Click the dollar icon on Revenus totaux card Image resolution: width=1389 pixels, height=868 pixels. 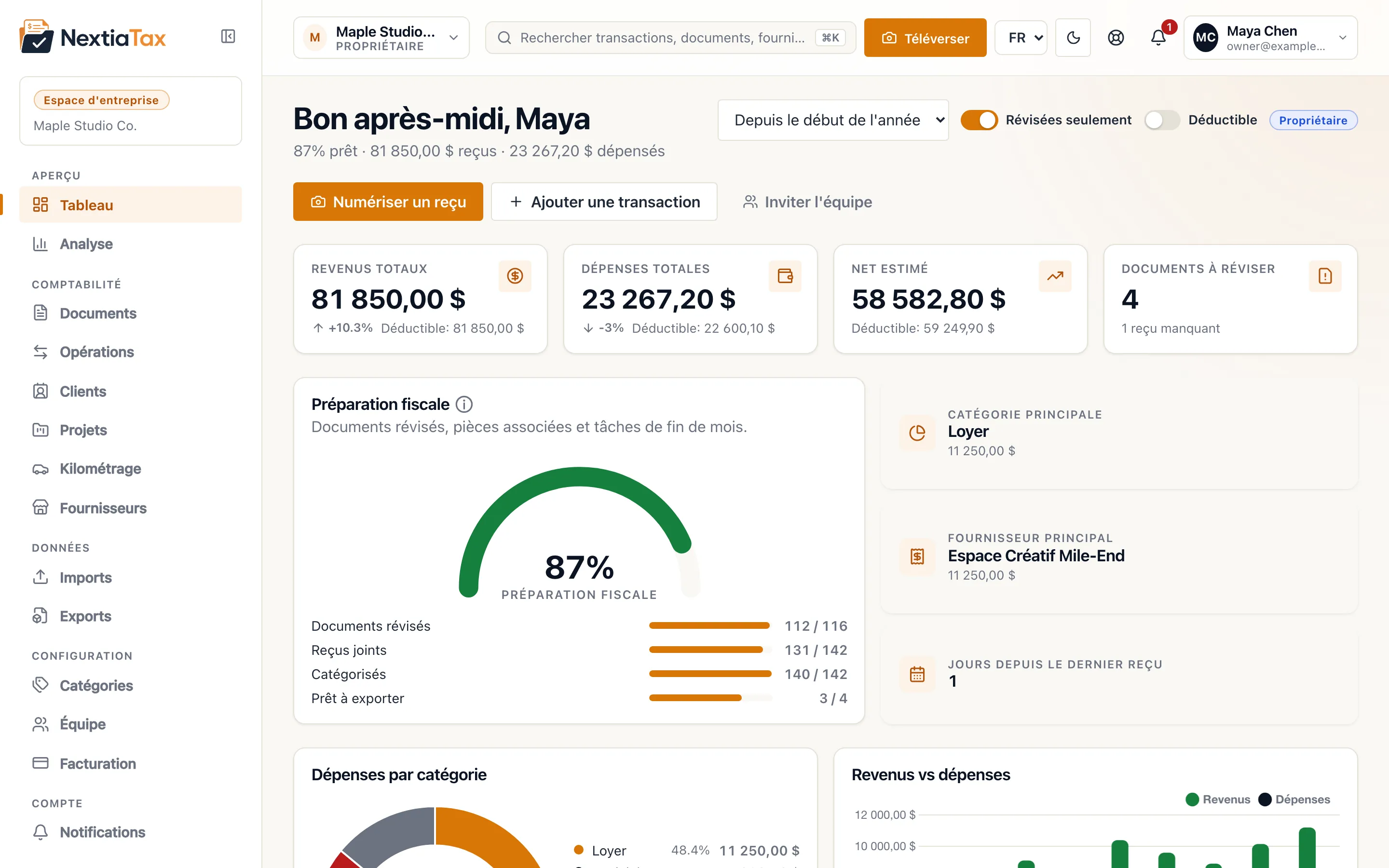(515, 276)
